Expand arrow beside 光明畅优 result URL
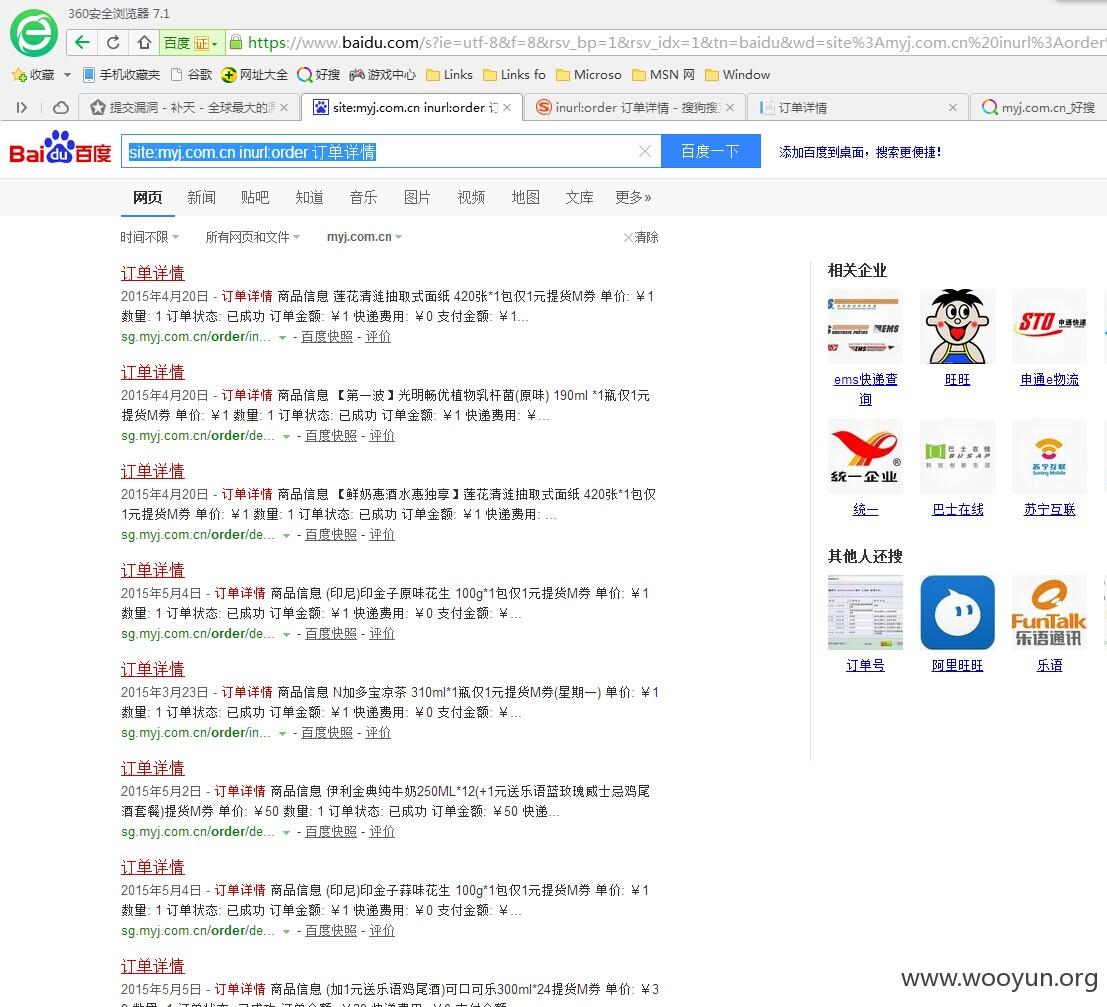Image resolution: width=1107 pixels, height=1007 pixels. [286, 436]
